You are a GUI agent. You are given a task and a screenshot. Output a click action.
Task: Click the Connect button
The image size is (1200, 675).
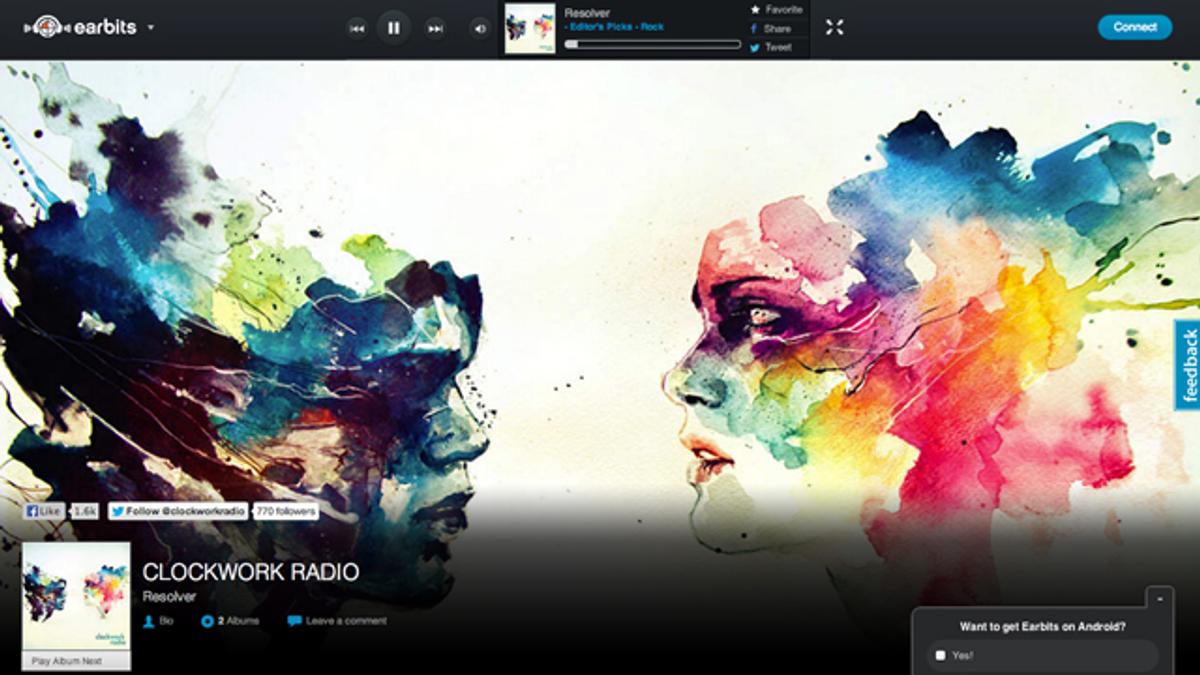1135,27
